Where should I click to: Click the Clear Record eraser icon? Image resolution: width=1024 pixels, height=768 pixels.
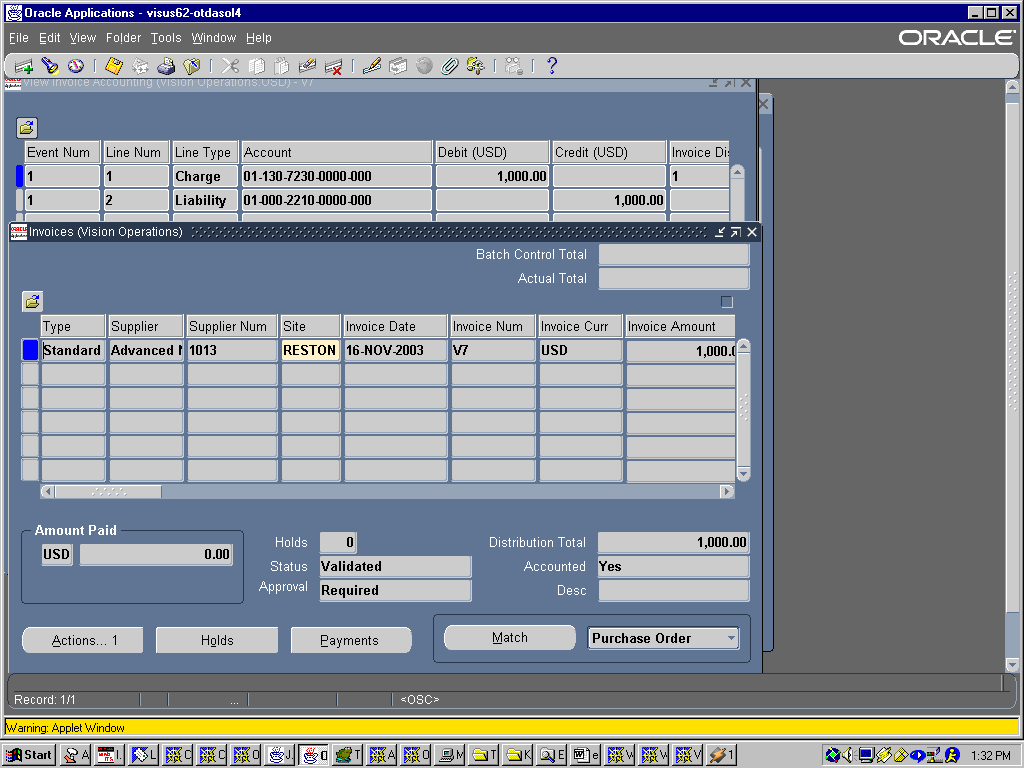click(307, 66)
